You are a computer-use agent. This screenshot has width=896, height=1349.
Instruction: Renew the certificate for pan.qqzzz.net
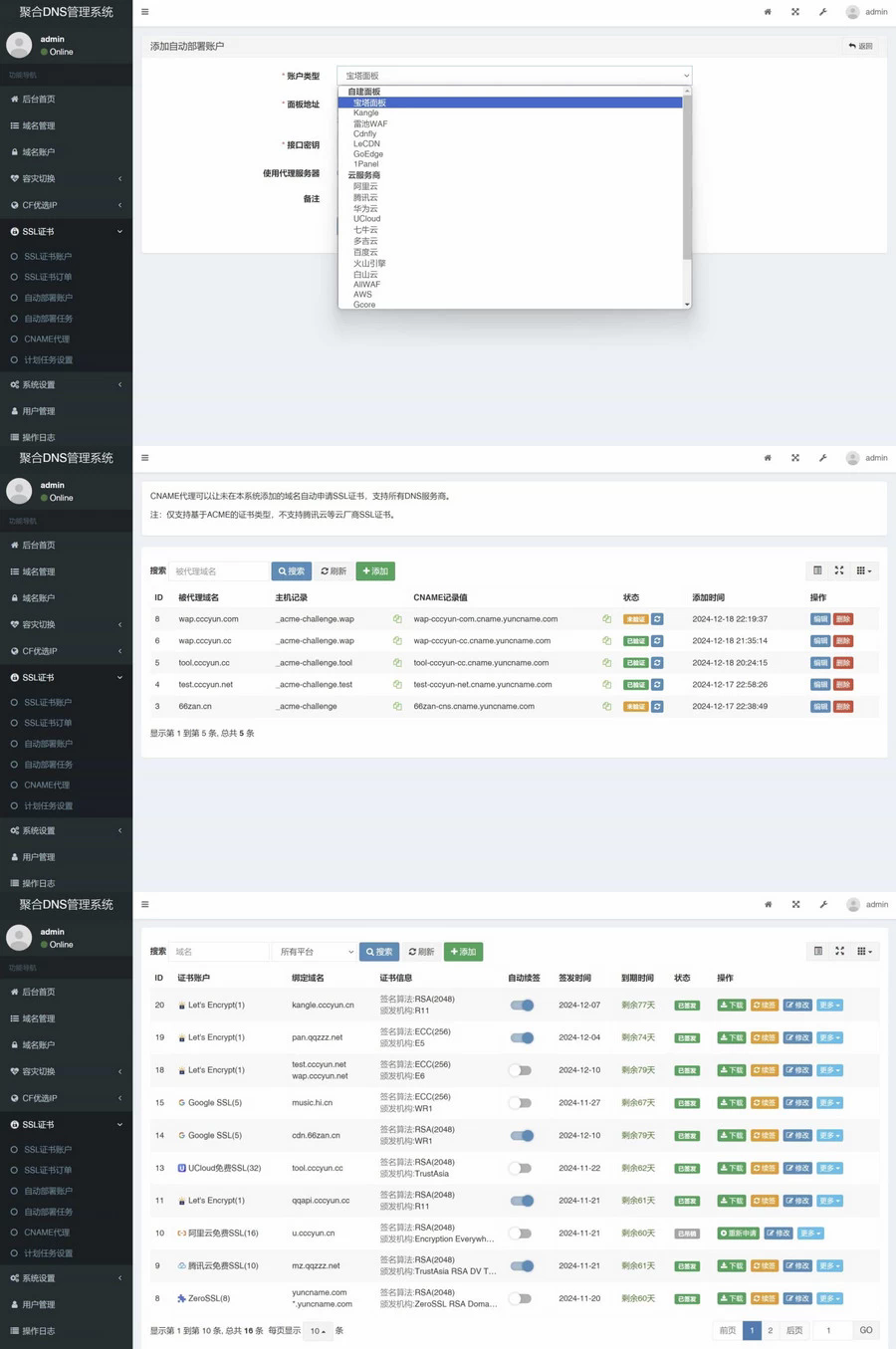[764, 1038]
